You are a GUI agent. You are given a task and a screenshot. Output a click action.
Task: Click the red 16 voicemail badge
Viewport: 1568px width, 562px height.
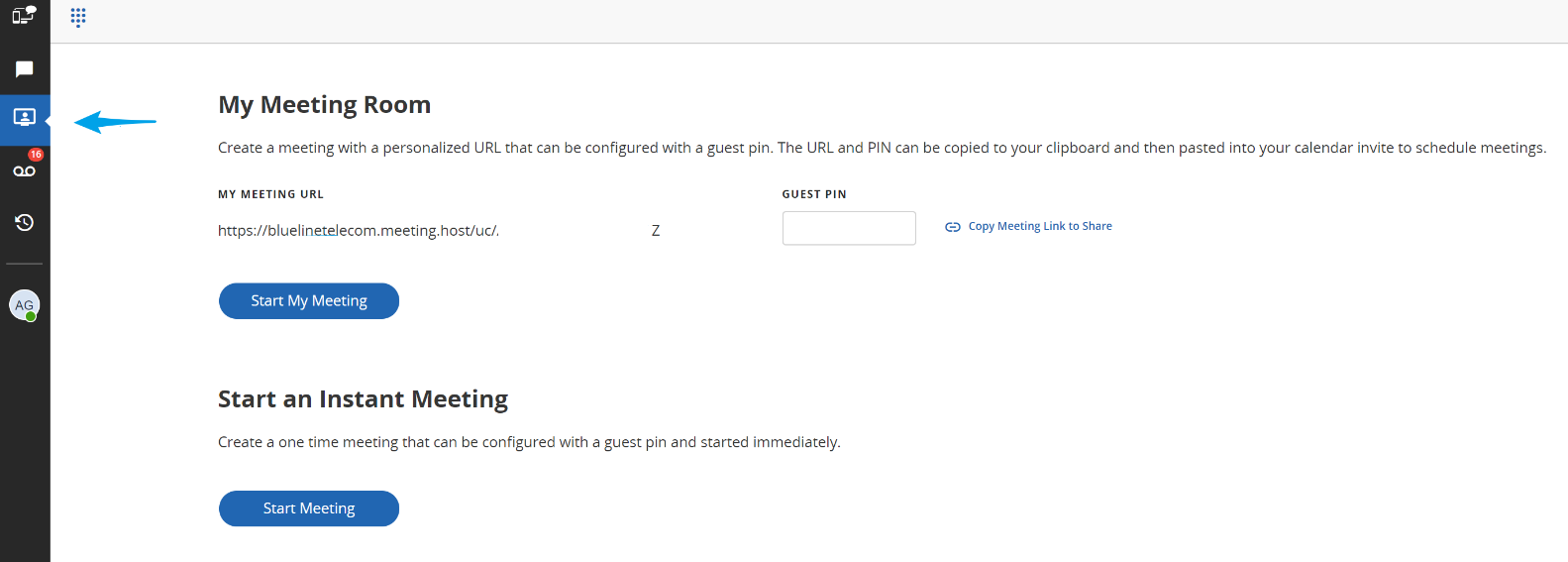[x=36, y=155]
